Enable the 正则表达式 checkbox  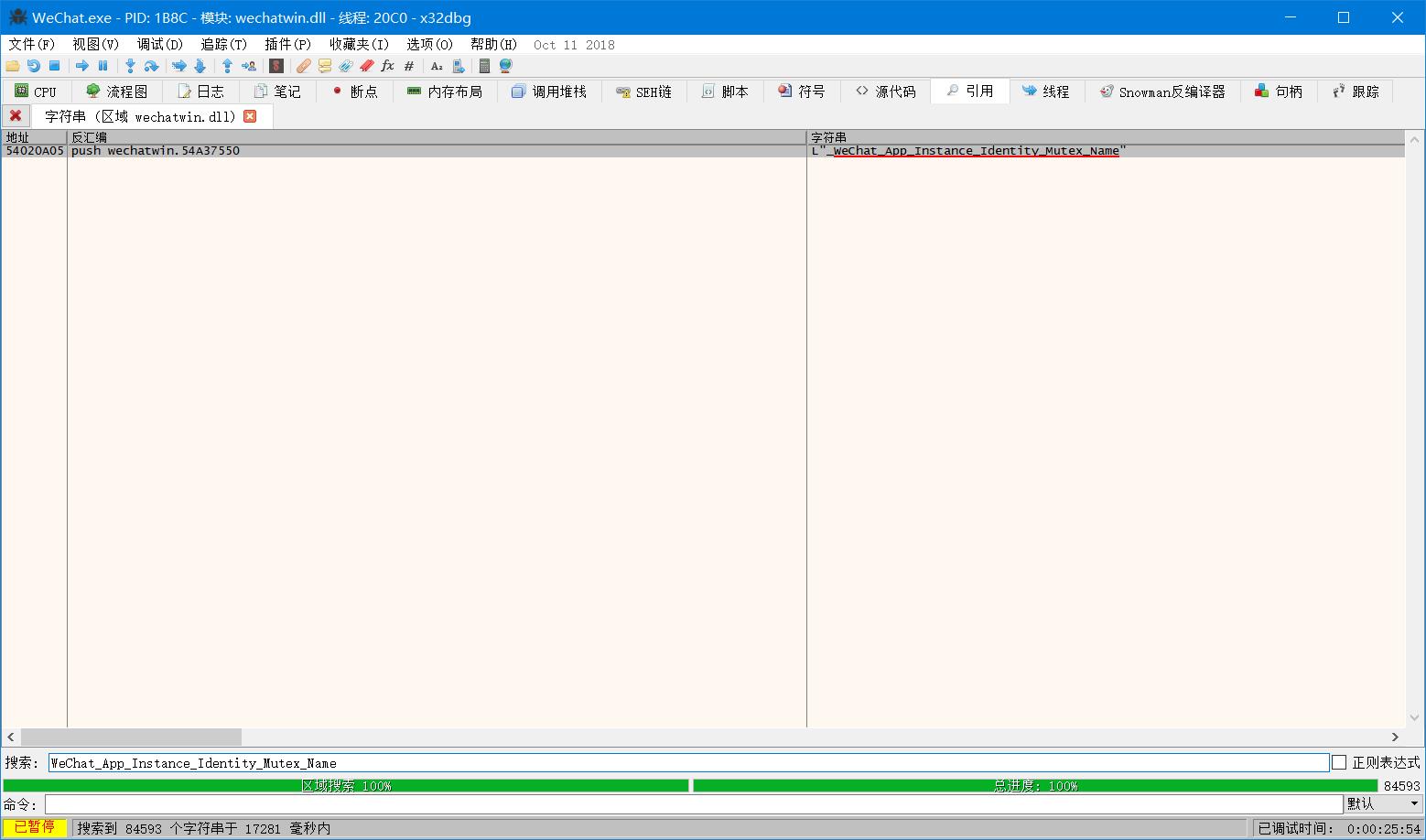coord(1339,762)
